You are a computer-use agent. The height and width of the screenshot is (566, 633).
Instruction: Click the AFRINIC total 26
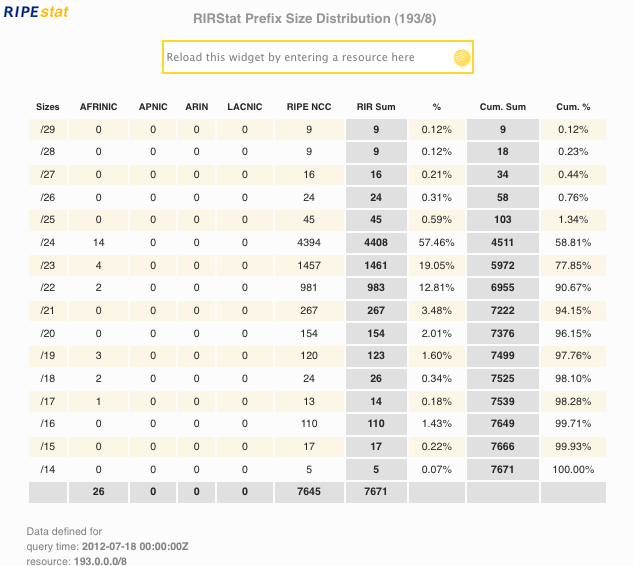point(98,491)
